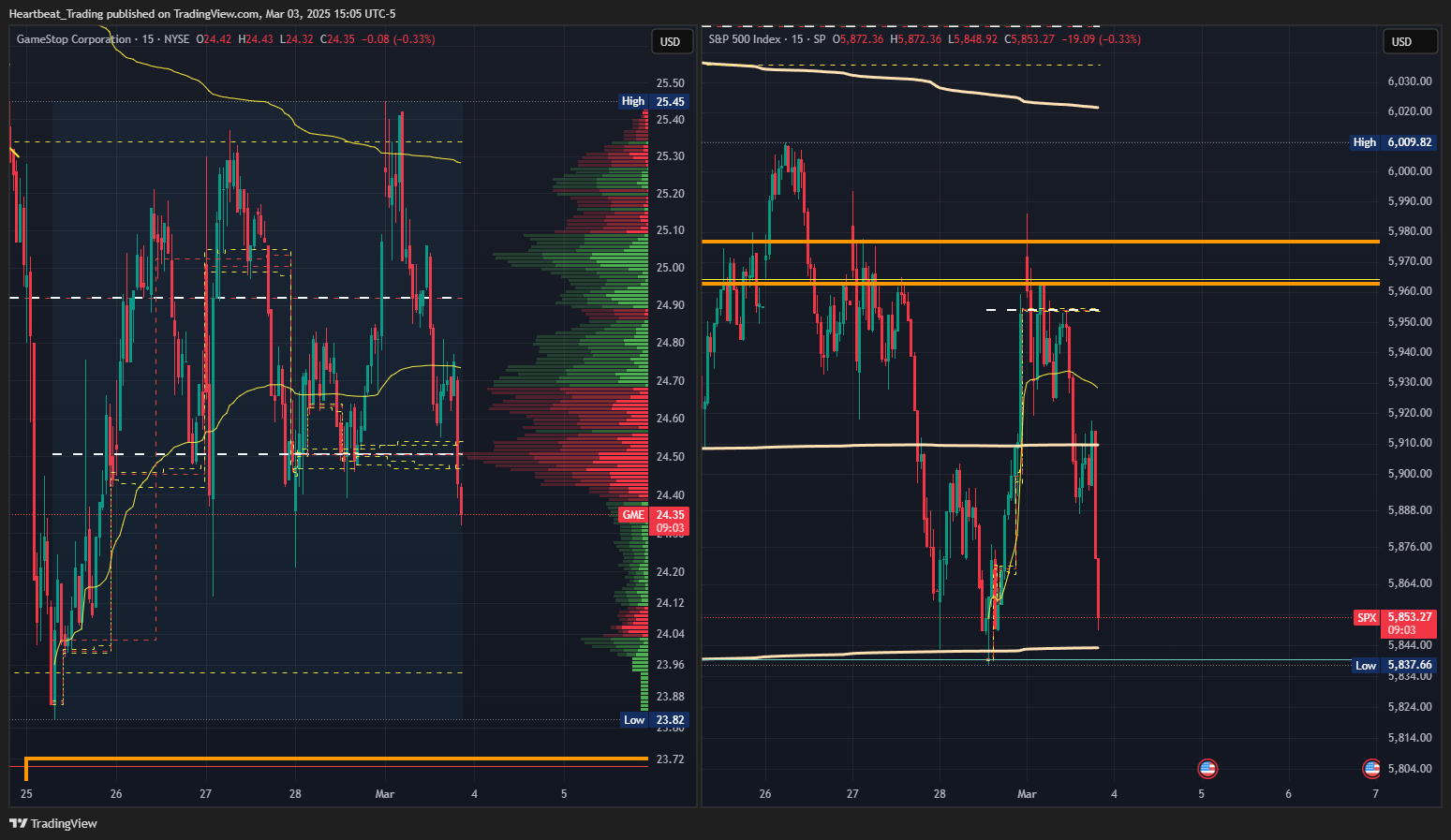Click the 23.72 price label beside orange line
The width and height of the screenshot is (1451, 840).
pyautogui.click(x=670, y=759)
